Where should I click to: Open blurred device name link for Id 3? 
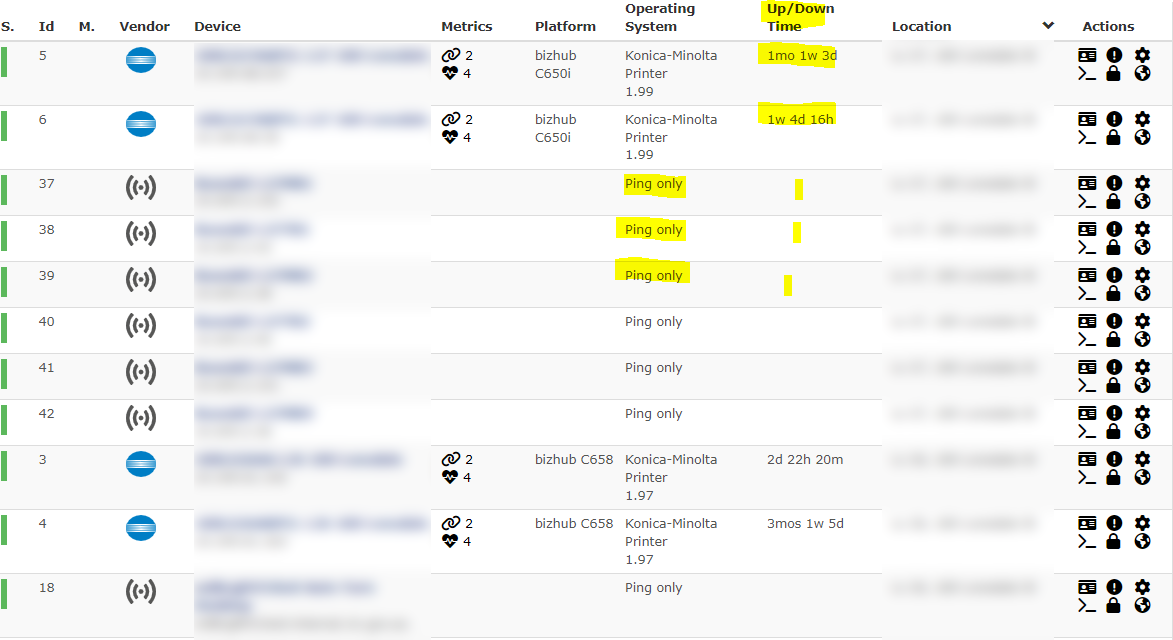coord(299,459)
